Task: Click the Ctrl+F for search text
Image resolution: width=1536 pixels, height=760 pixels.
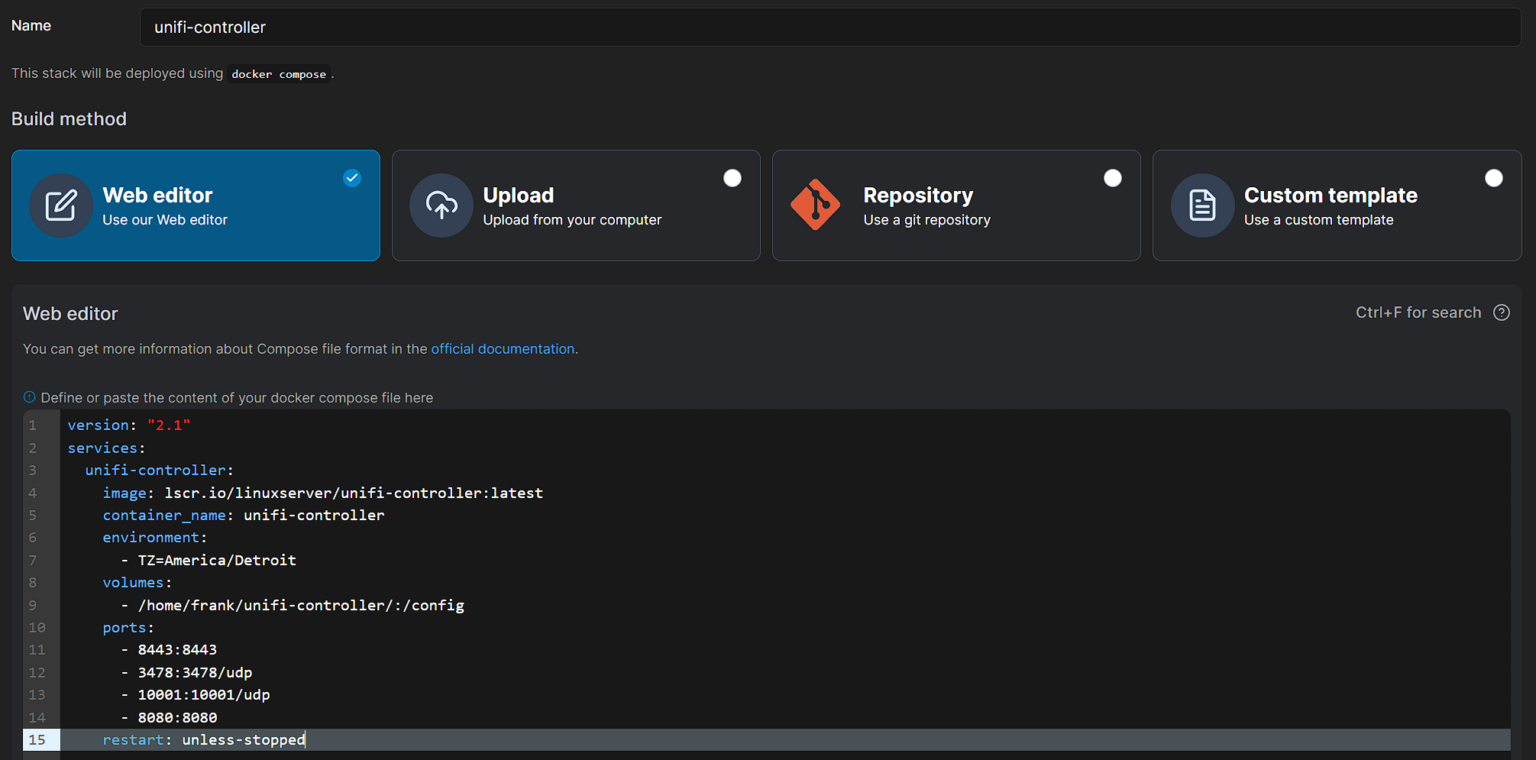Action: pos(1418,312)
